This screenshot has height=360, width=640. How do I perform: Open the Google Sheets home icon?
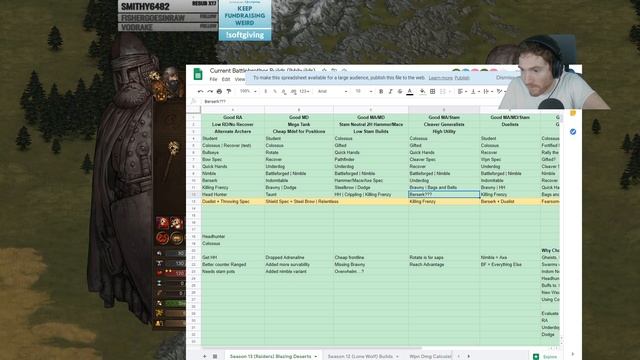(x=198, y=74)
